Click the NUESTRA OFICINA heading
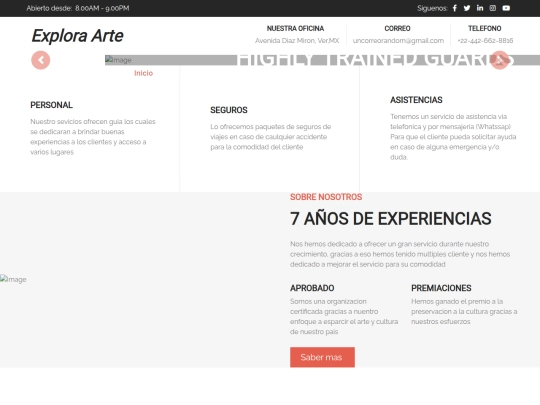Viewport: 540px width, 405px height. click(x=295, y=28)
